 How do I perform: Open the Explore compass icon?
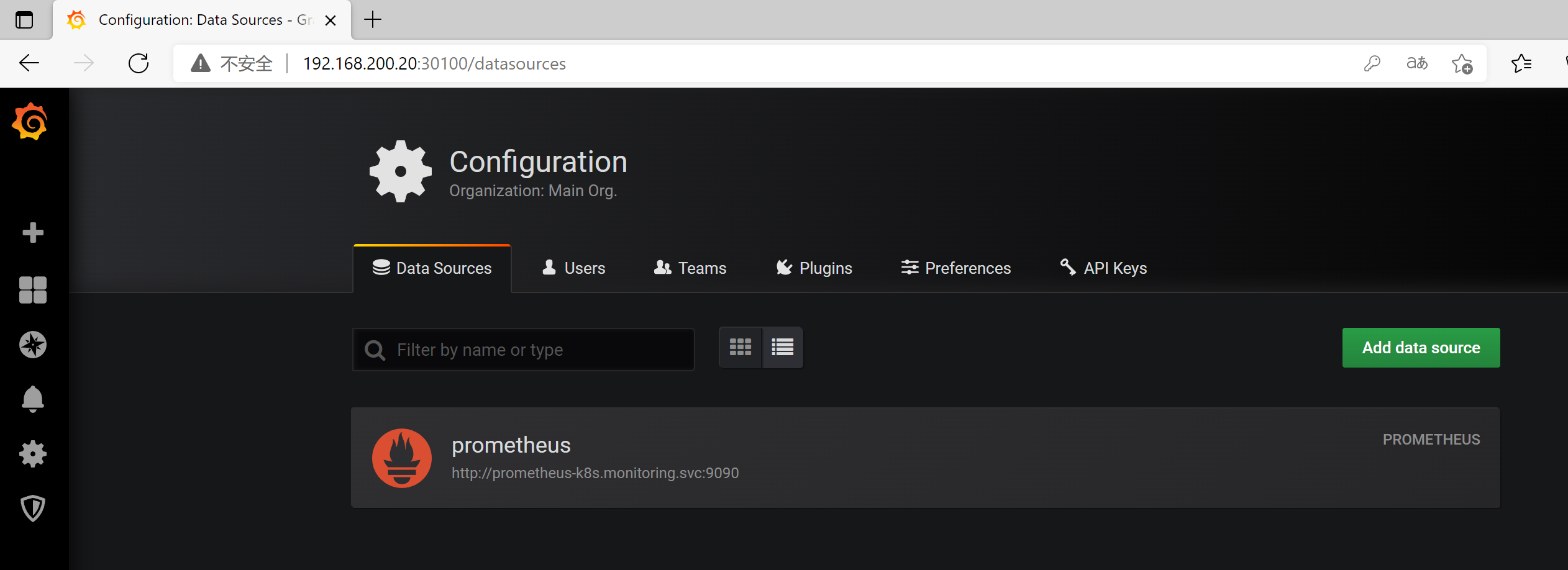coord(32,345)
